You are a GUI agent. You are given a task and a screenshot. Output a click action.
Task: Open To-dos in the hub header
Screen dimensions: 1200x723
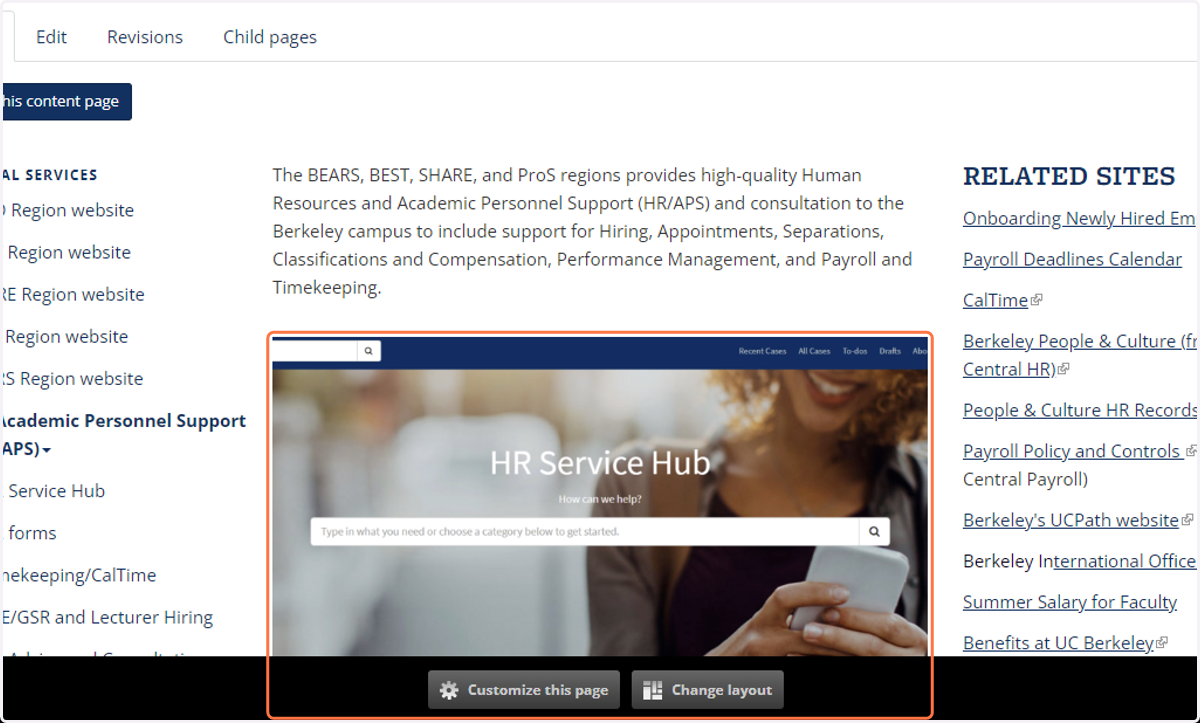tap(855, 351)
